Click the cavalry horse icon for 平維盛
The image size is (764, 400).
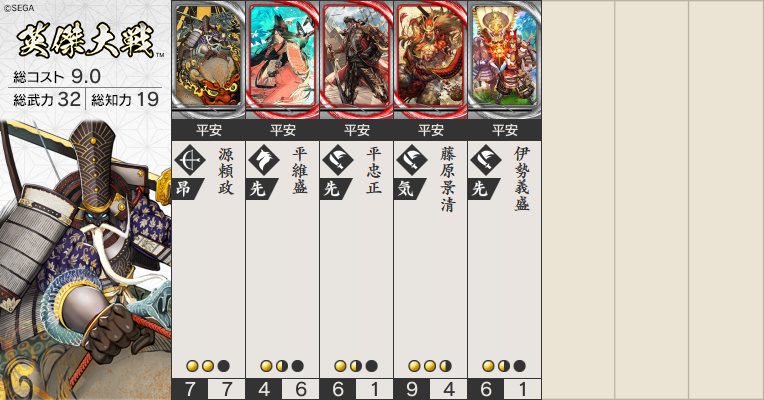tap(264, 160)
